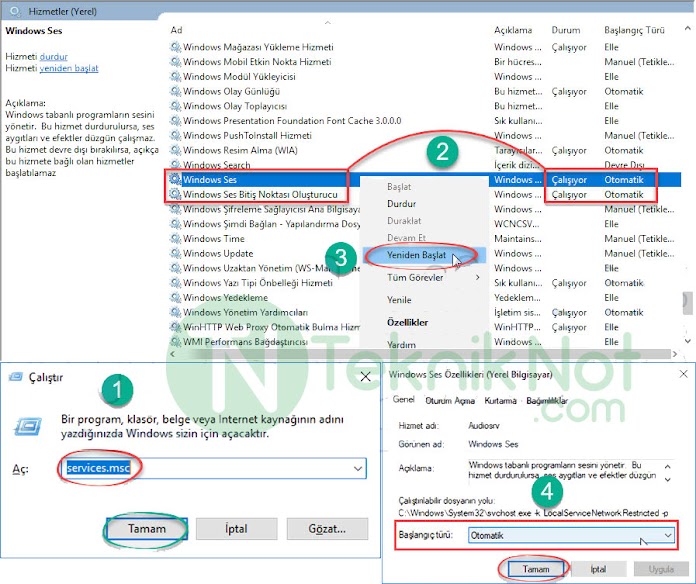This screenshot has width=696, height=584.
Task: Click the gear icon for Windows Olay Günlüğü
Action: pos(176,91)
